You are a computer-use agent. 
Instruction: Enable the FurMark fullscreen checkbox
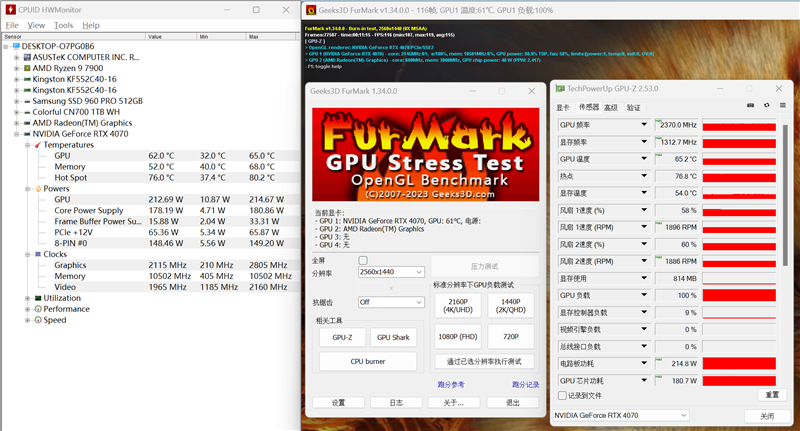point(364,260)
